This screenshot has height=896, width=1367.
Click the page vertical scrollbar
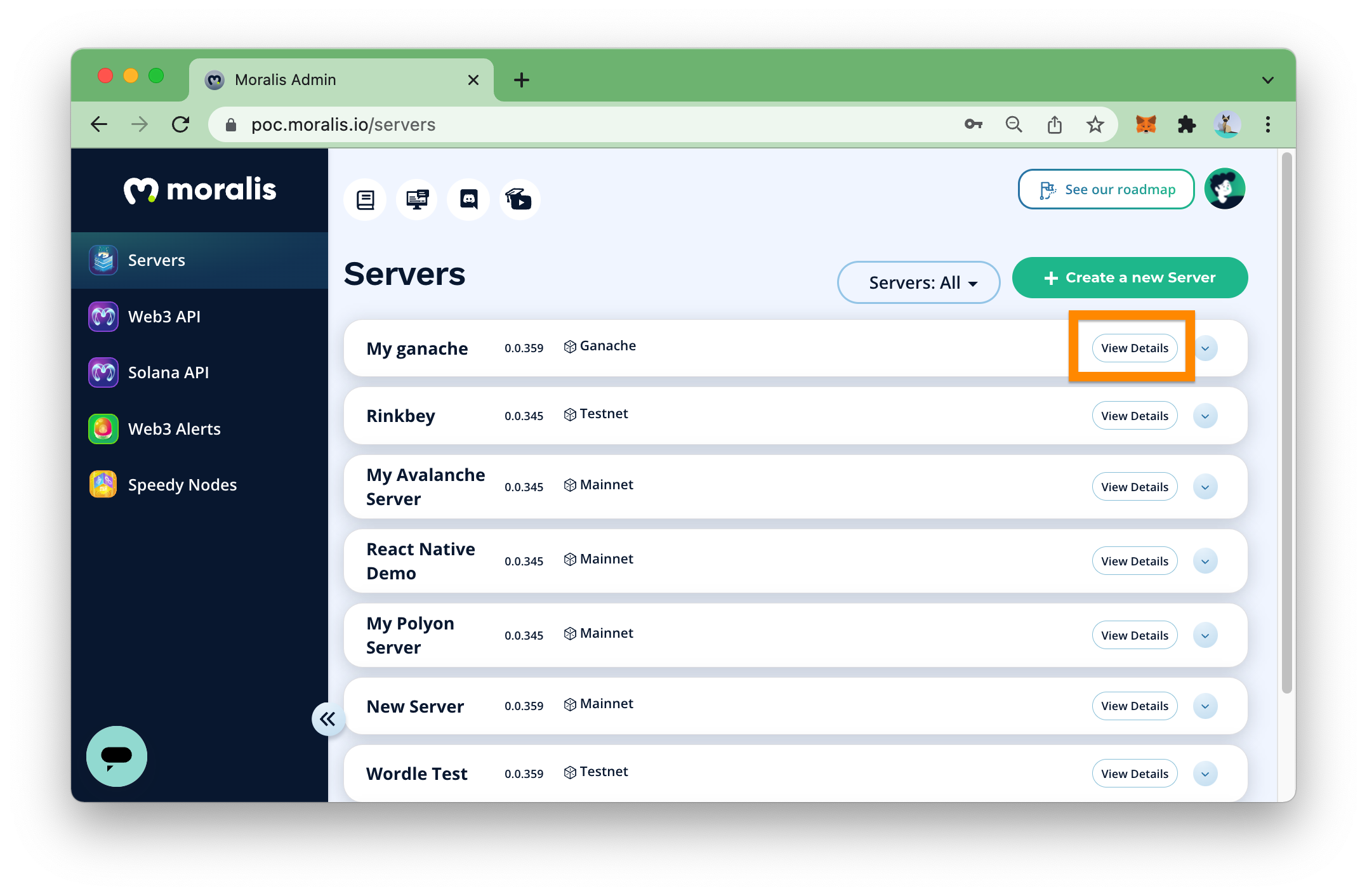tap(1286, 423)
